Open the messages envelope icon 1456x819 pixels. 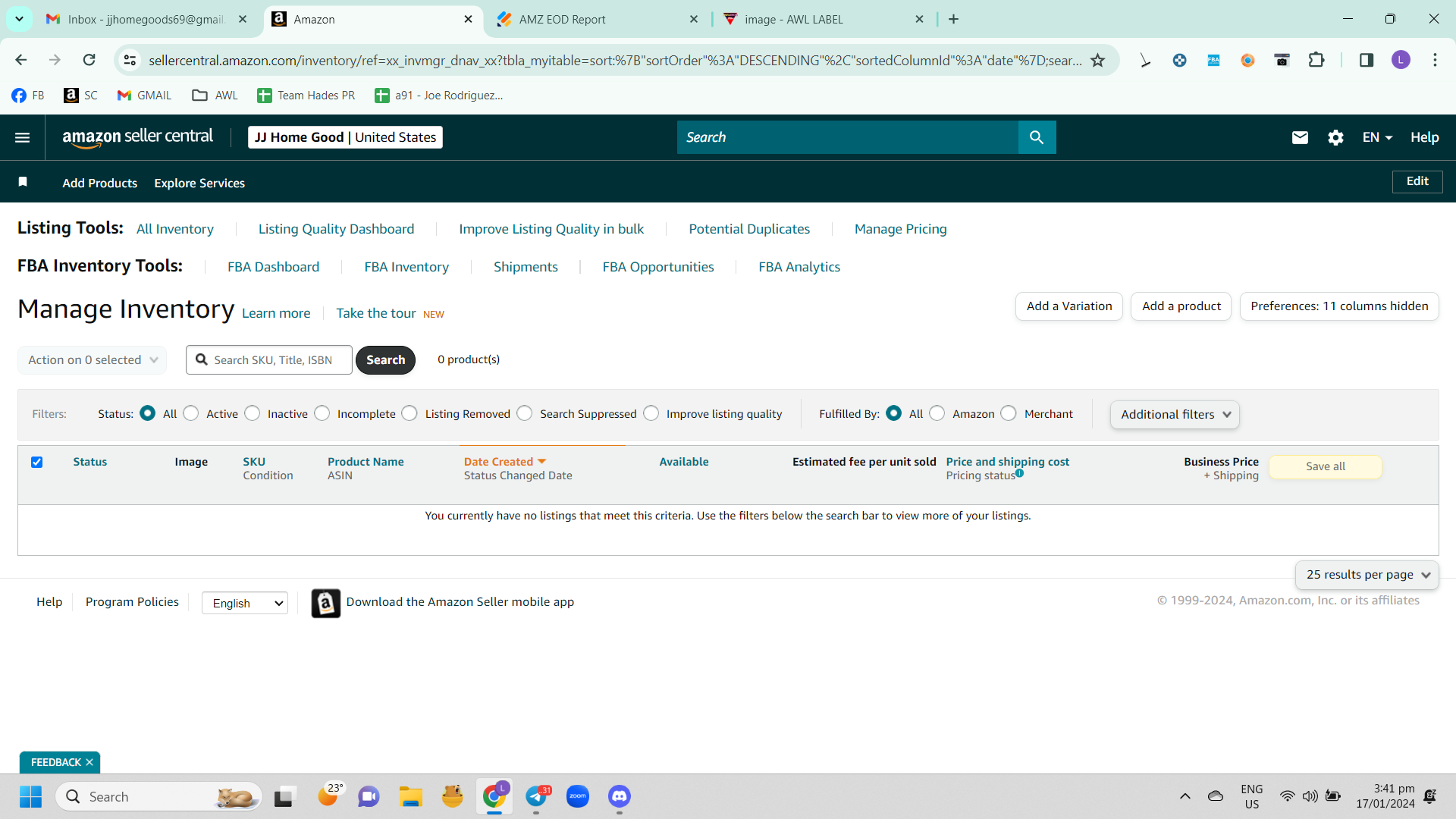(x=1300, y=137)
